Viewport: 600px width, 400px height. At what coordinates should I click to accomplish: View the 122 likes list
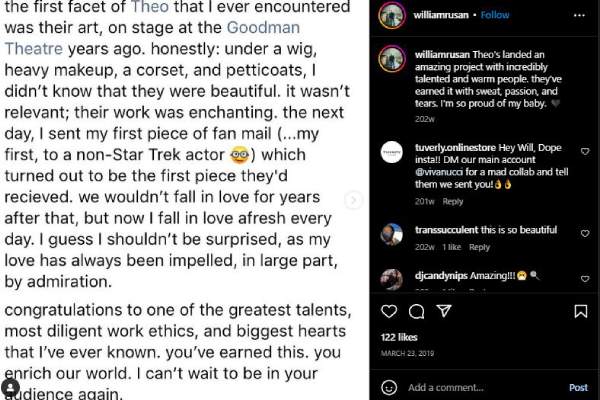399,338
